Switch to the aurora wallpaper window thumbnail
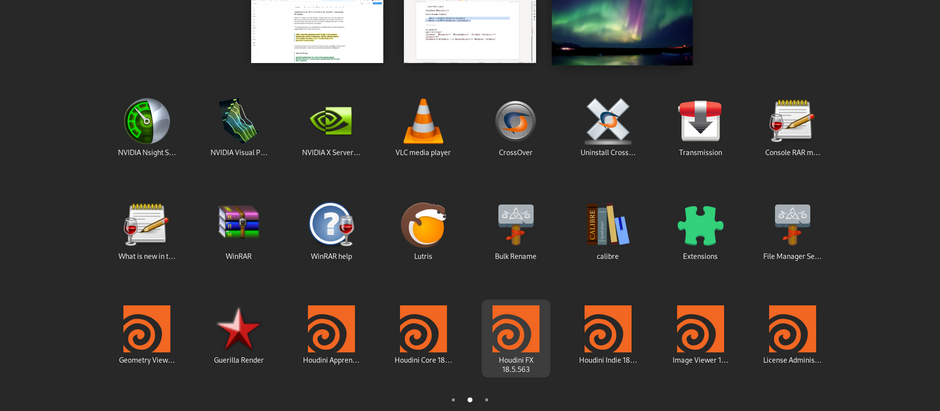 622,32
